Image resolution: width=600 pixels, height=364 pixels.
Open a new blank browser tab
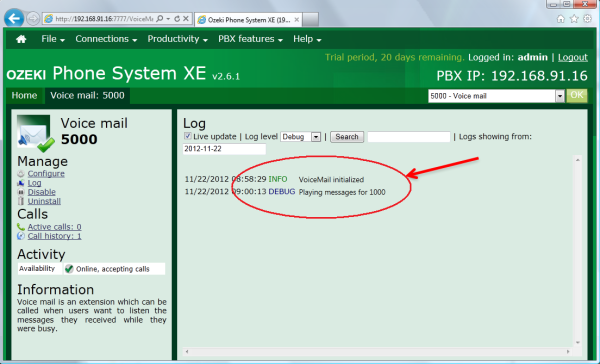310,20
